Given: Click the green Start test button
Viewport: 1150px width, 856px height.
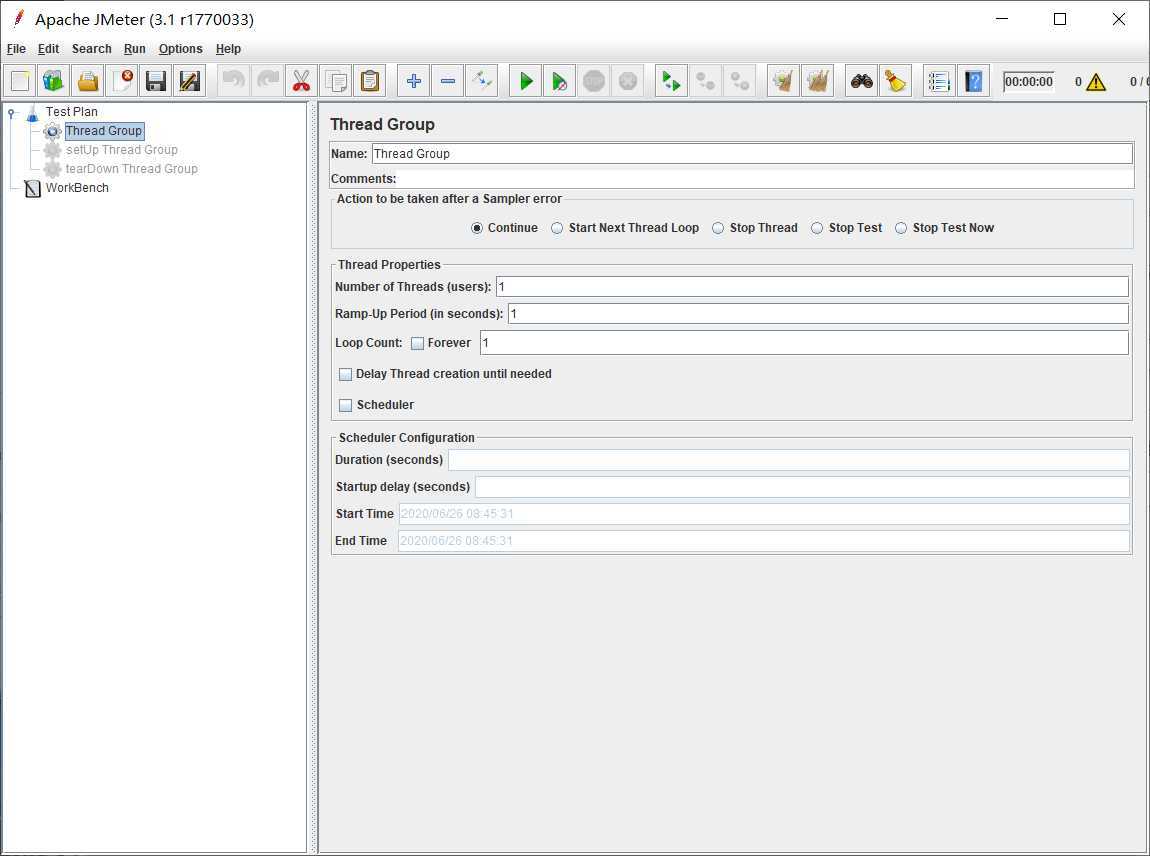Looking at the screenshot, I should 526,81.
